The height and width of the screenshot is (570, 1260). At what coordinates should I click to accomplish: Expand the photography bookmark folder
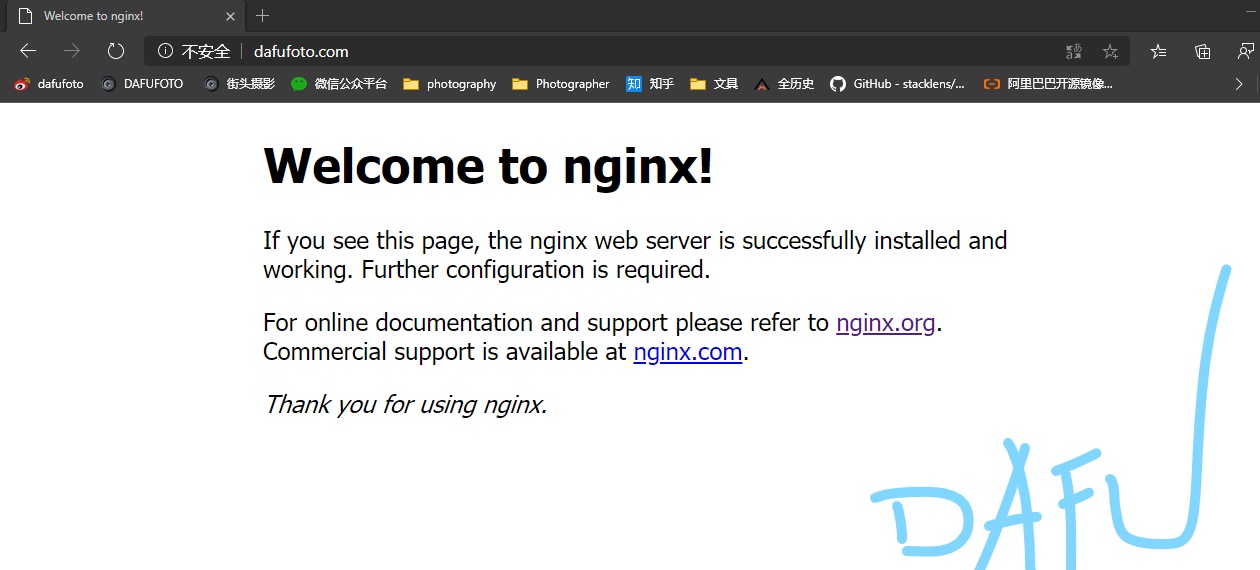click(450, 84)
